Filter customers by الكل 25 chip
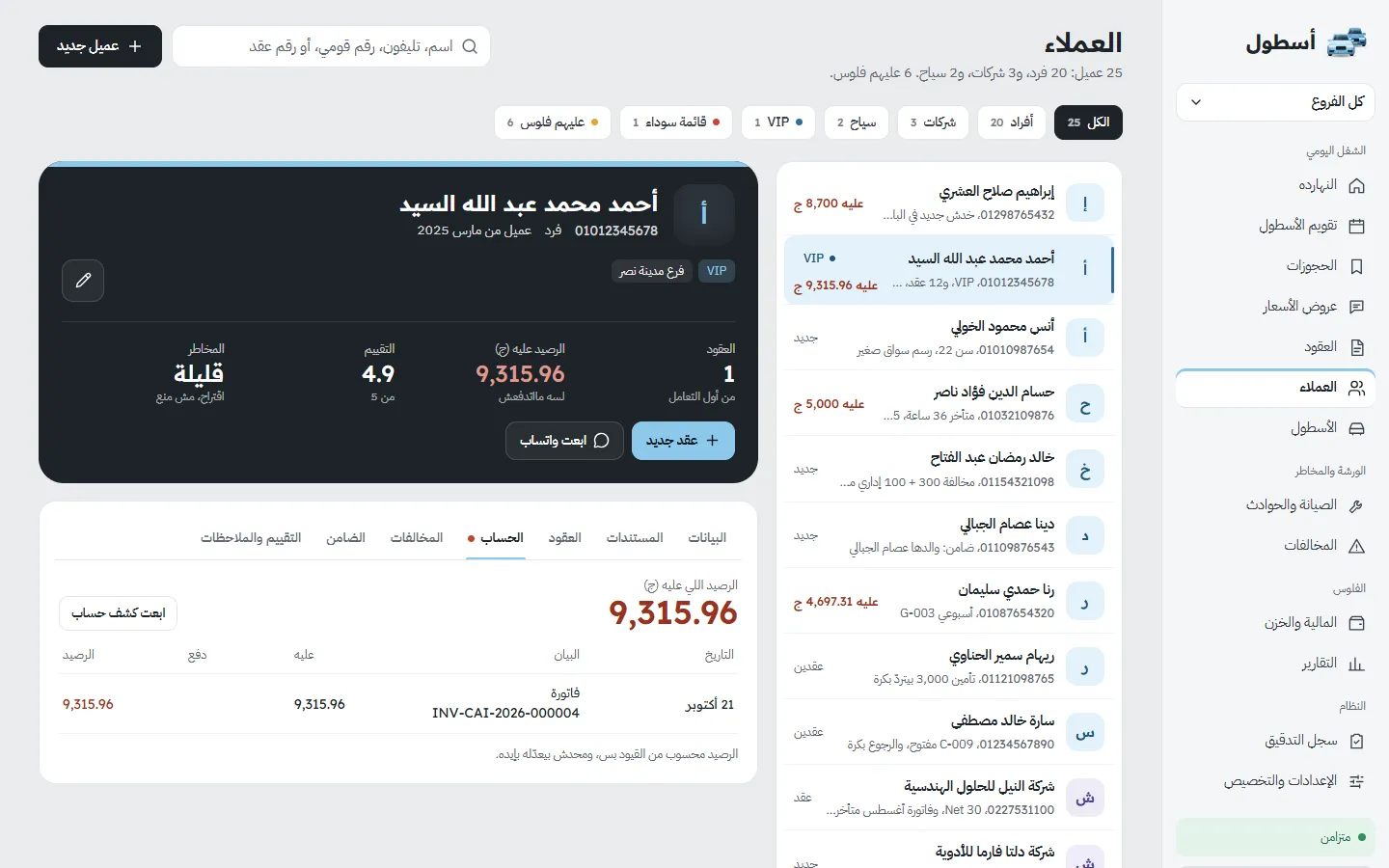 tap(1089, 122)
